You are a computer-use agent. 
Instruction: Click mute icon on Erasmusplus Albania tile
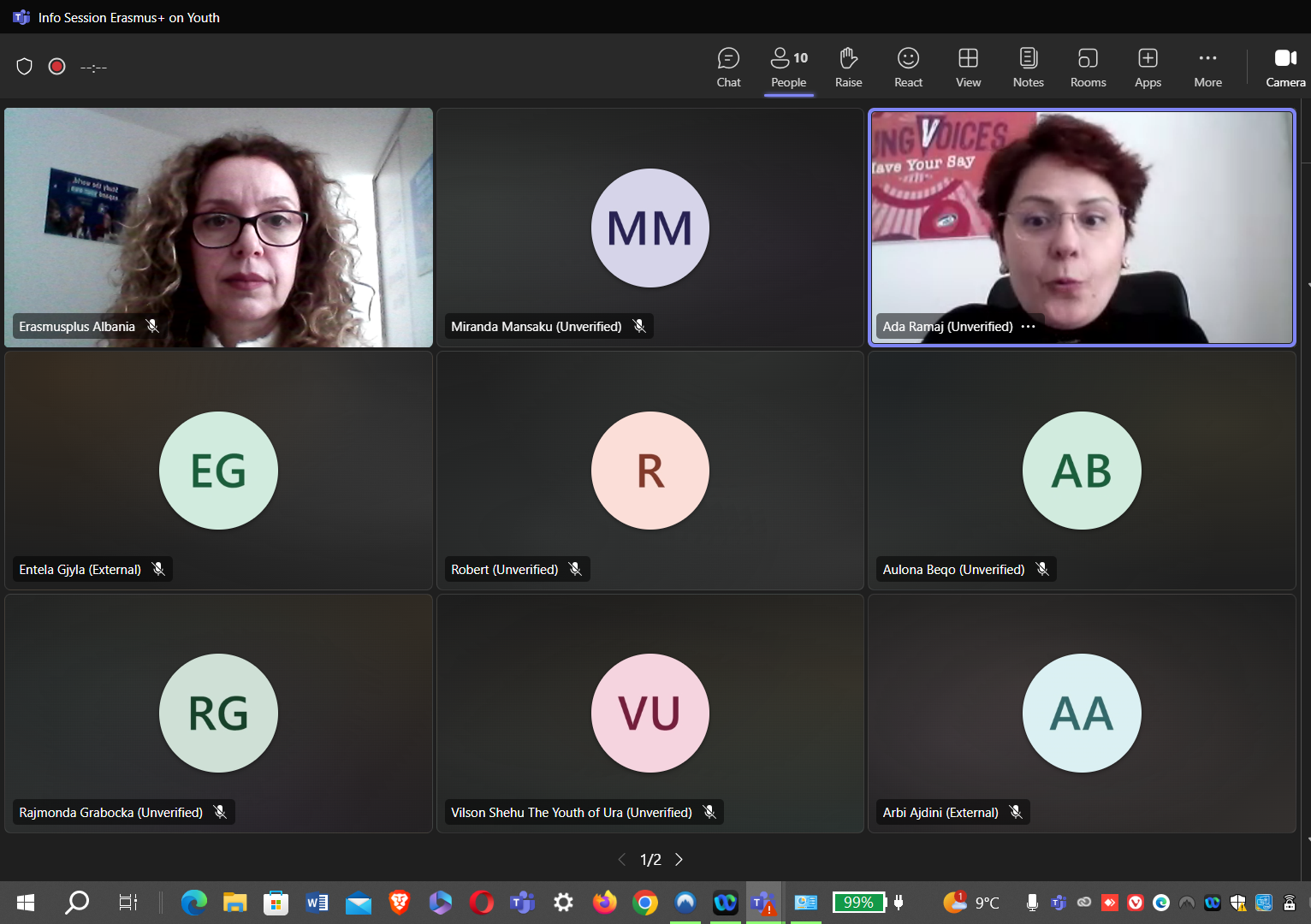click(152, 326)
